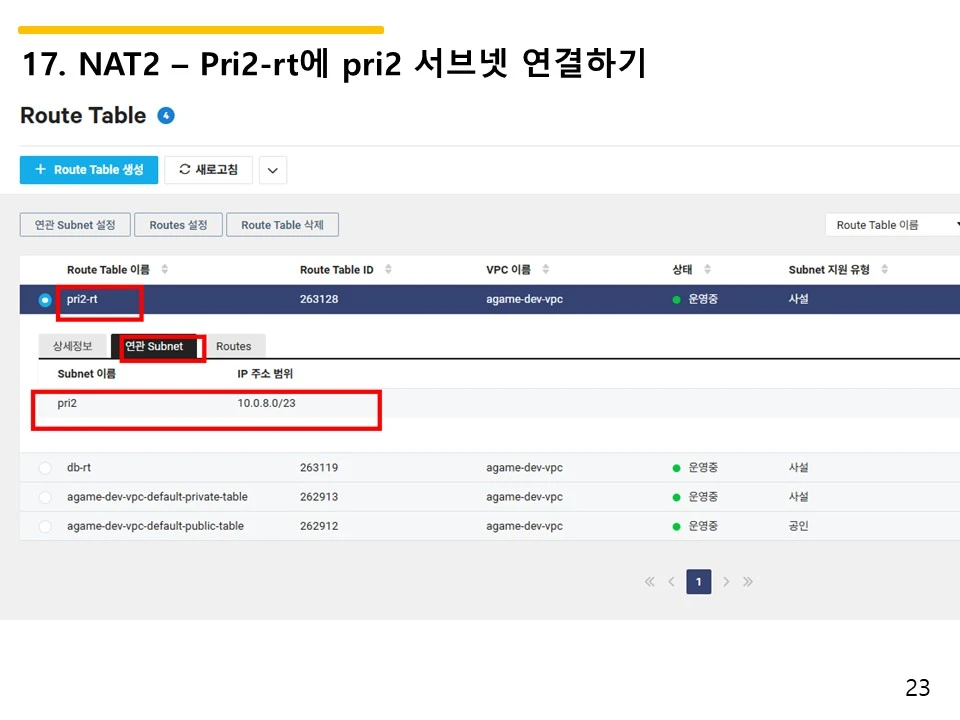Sort rows by 상태 column arrows

click(x=708, y=269)
